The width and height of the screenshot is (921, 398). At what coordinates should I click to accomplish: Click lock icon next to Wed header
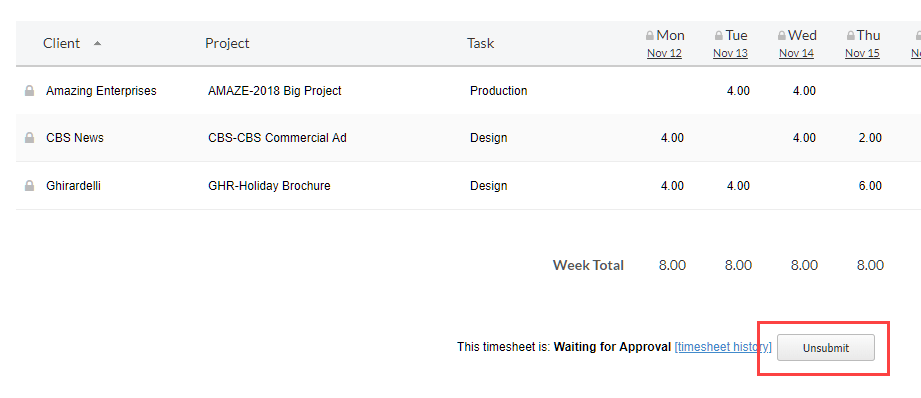[782, 36]
